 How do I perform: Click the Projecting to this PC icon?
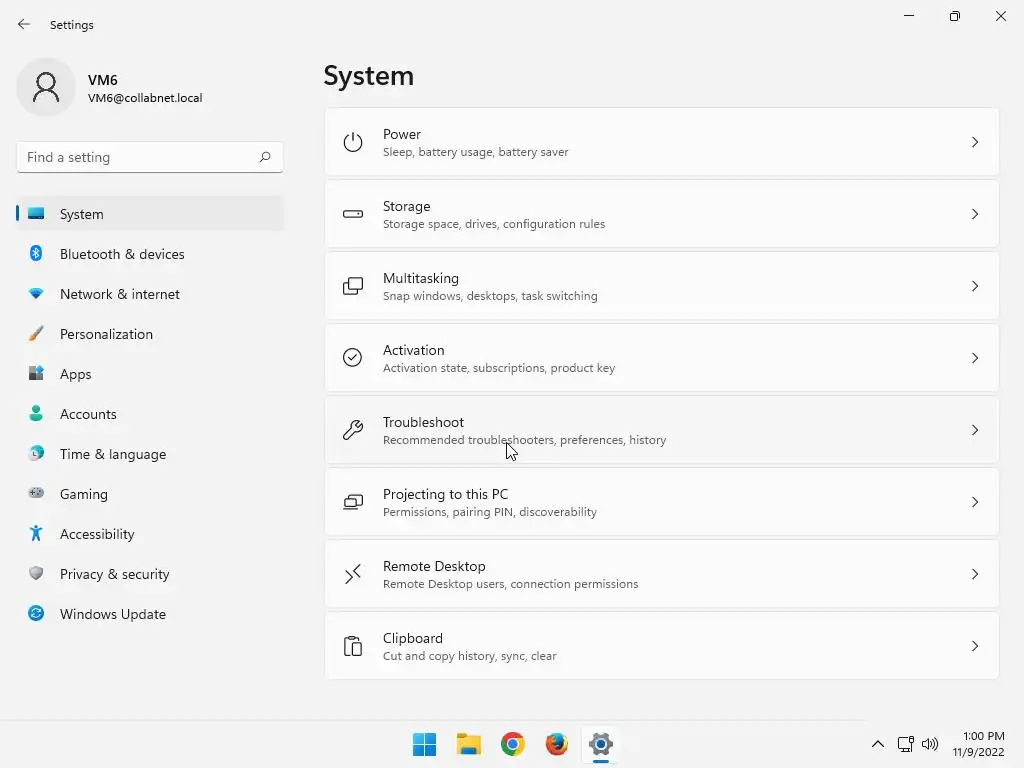(353, 502)
